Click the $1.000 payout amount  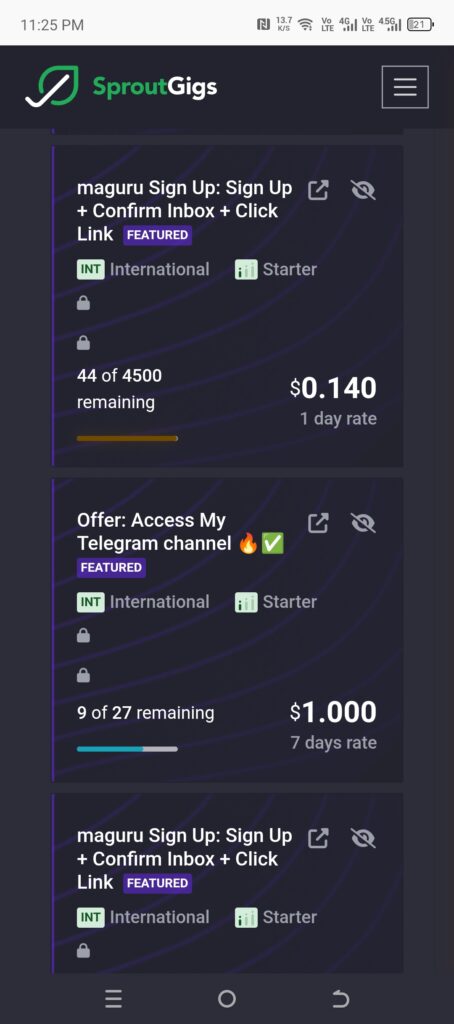[333, 712]
